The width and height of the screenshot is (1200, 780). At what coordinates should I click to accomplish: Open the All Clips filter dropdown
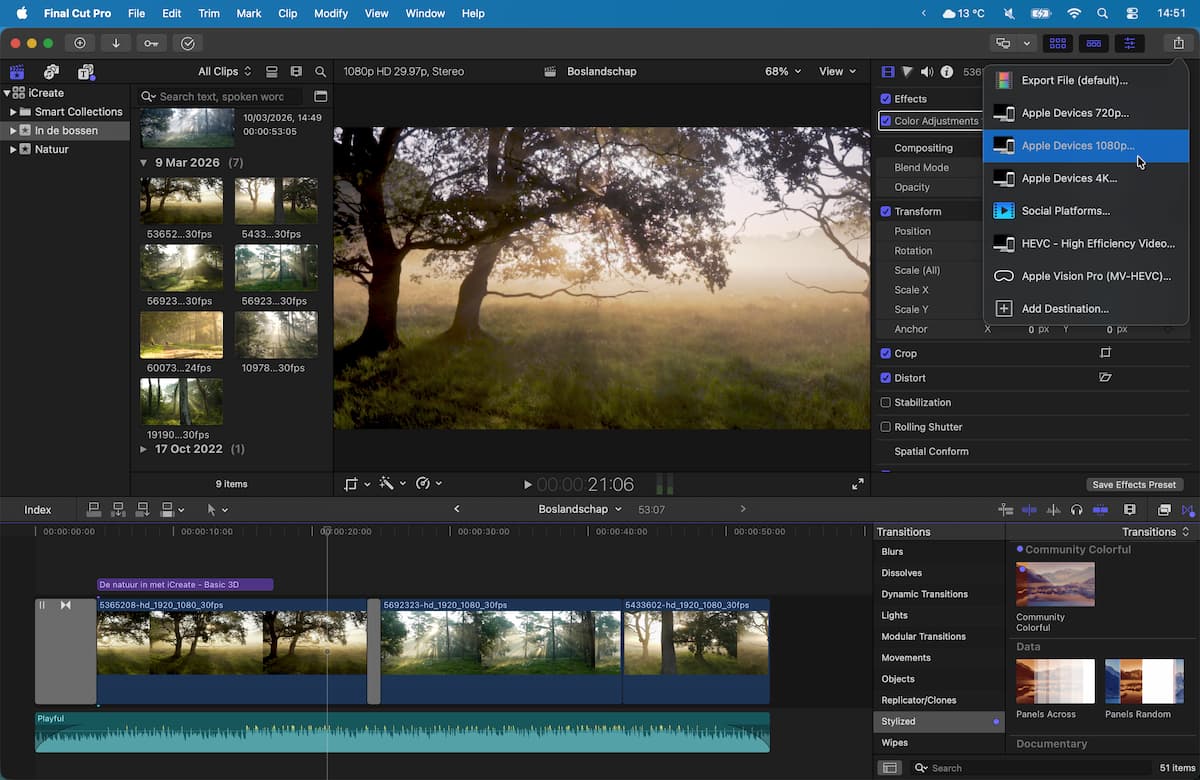(225, 72)
